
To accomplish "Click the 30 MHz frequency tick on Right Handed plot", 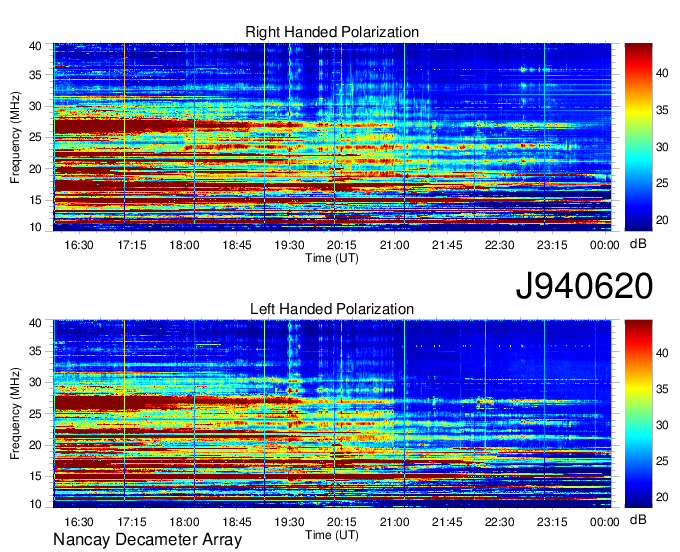I will pos(35,106).
